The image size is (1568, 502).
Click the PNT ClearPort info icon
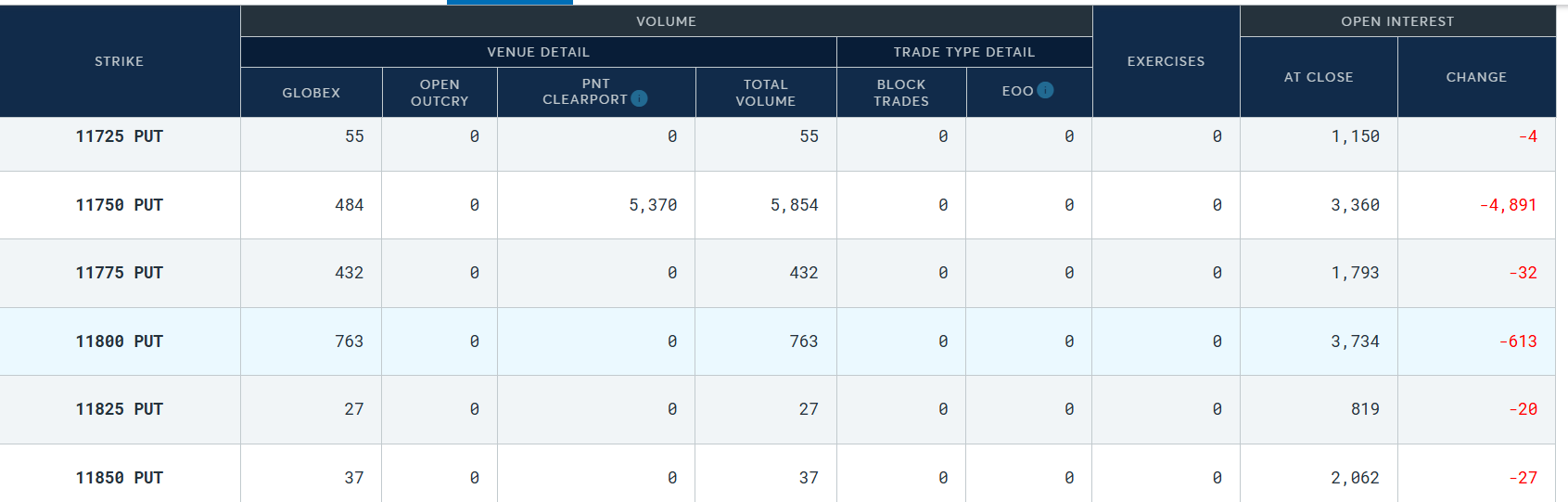click(x=639, y=98)
